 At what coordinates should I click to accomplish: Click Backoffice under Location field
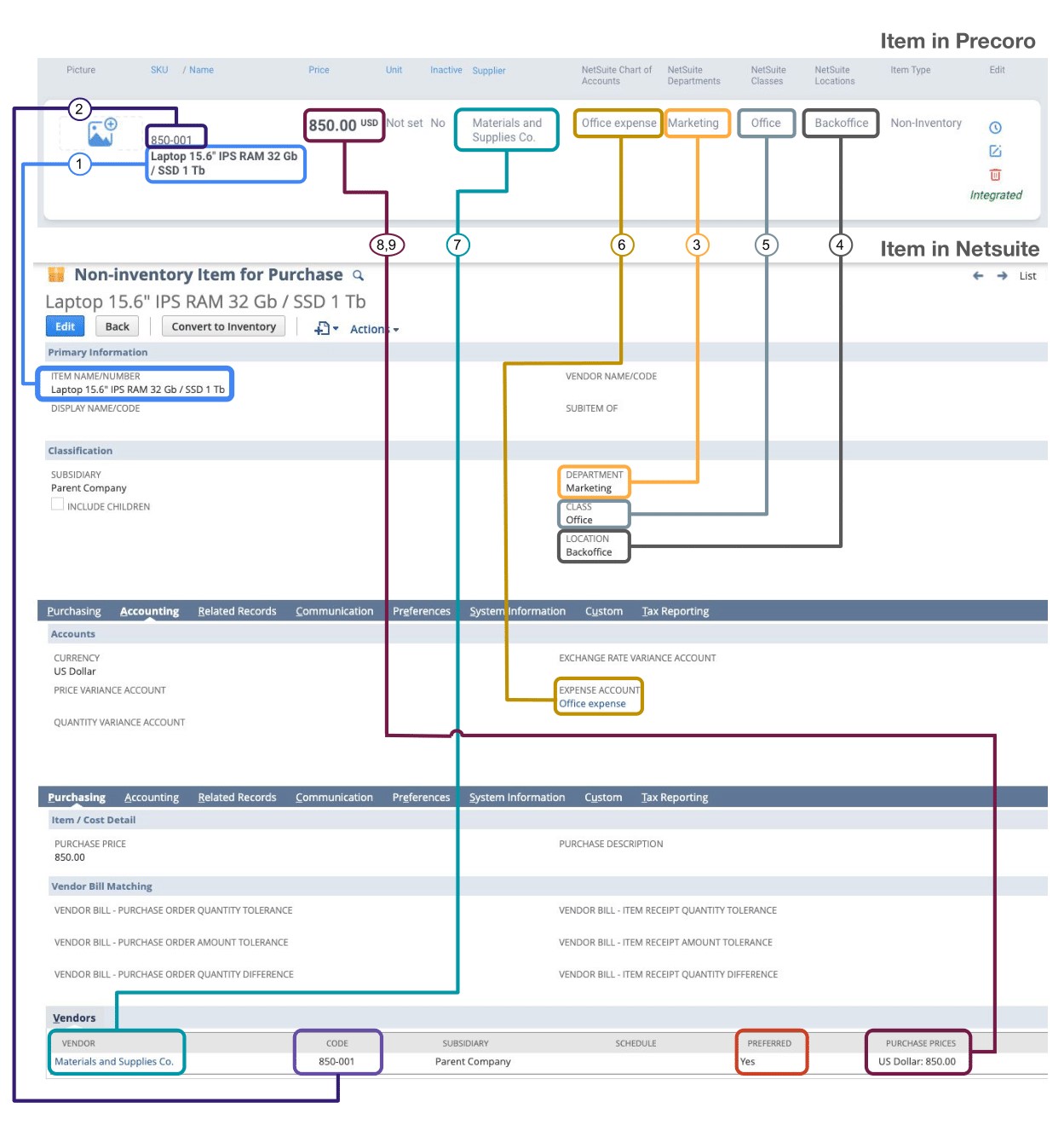(589, 552)
